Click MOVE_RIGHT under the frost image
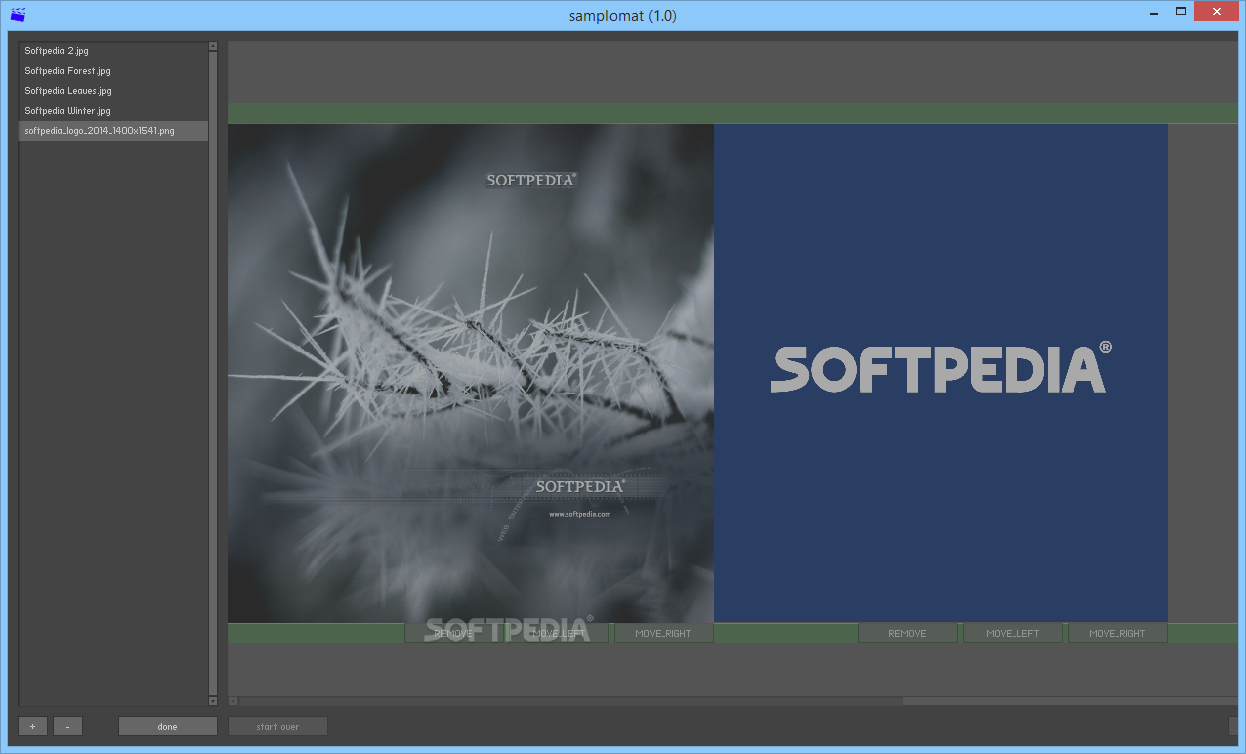The image size is (1246, 754). click(x=664, y=633)
